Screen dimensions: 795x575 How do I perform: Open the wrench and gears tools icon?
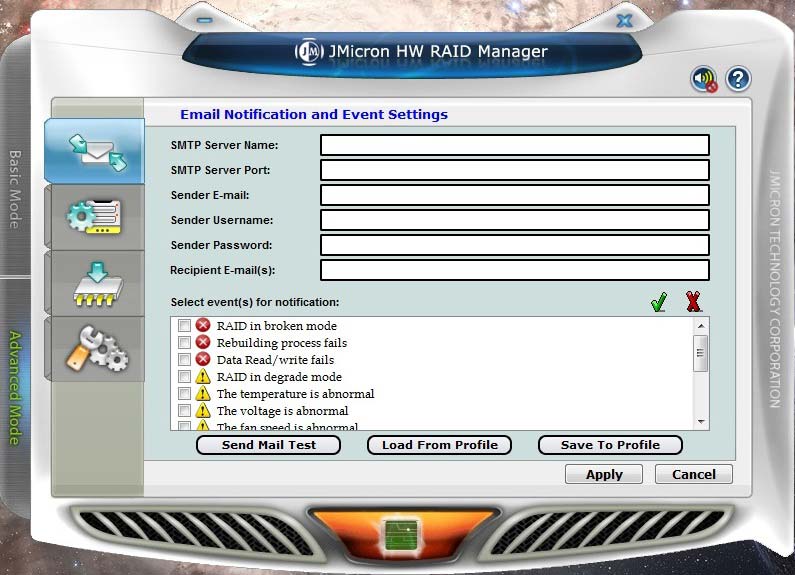[x=96, y=349]
